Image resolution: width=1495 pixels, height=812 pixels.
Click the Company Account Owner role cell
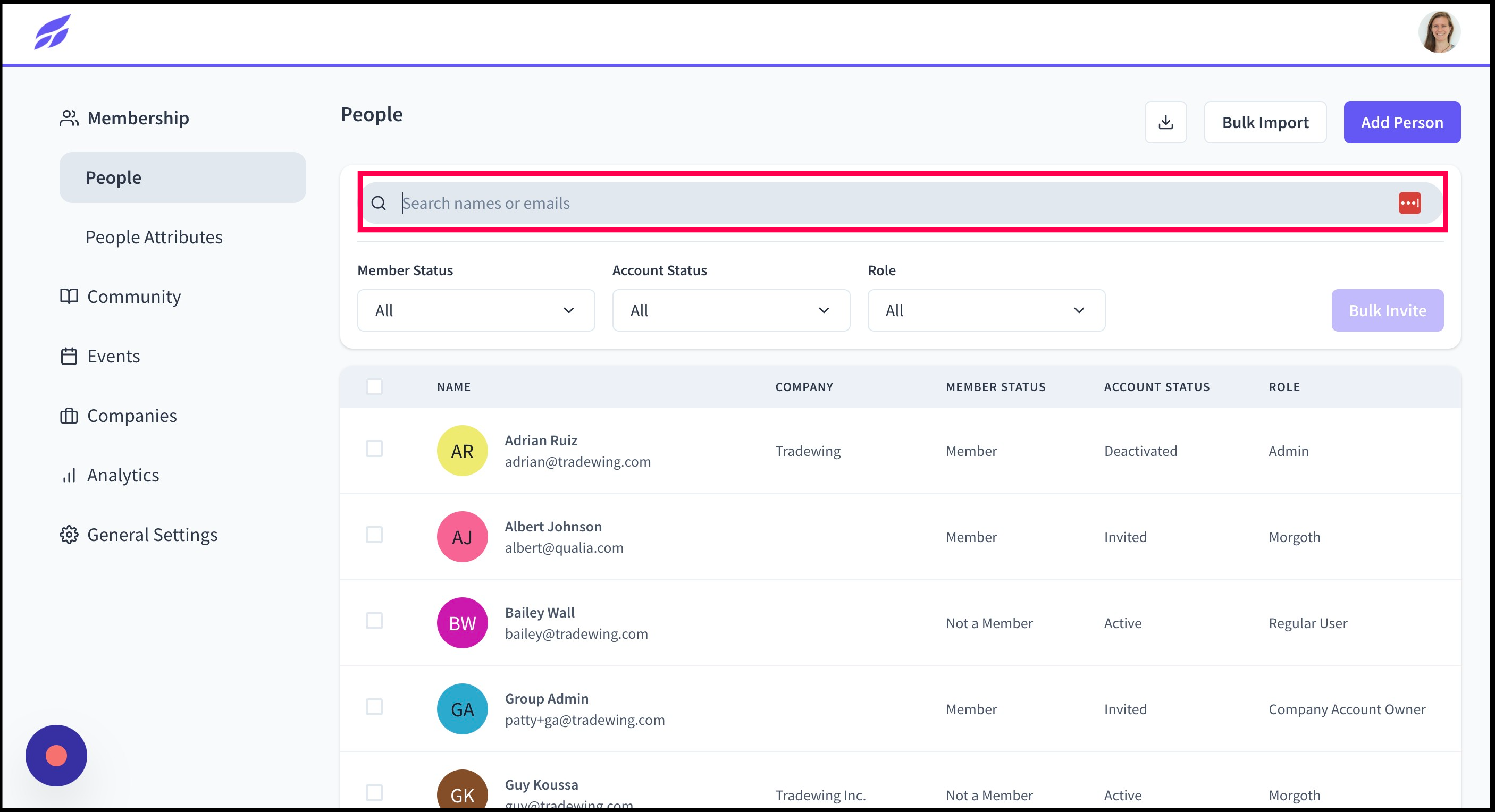point(1347,709)
